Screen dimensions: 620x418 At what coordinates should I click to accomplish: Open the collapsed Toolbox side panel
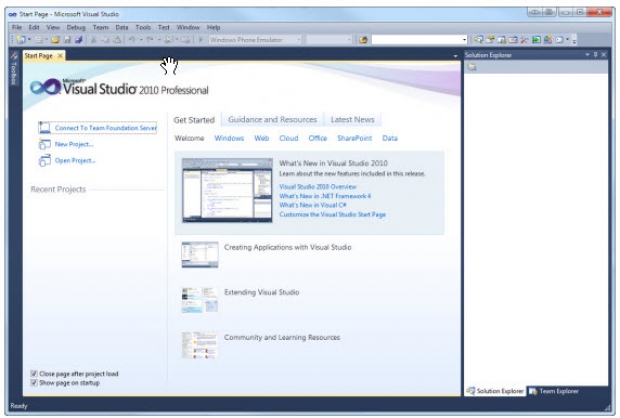pyautogui.click(x=13, y=71)
